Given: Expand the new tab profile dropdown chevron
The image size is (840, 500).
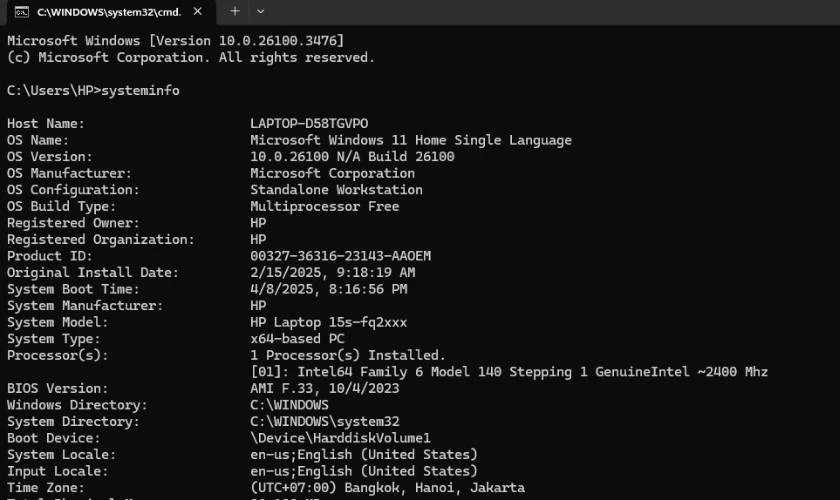Looking at the screenshot, I should click(x=260, y=11).
